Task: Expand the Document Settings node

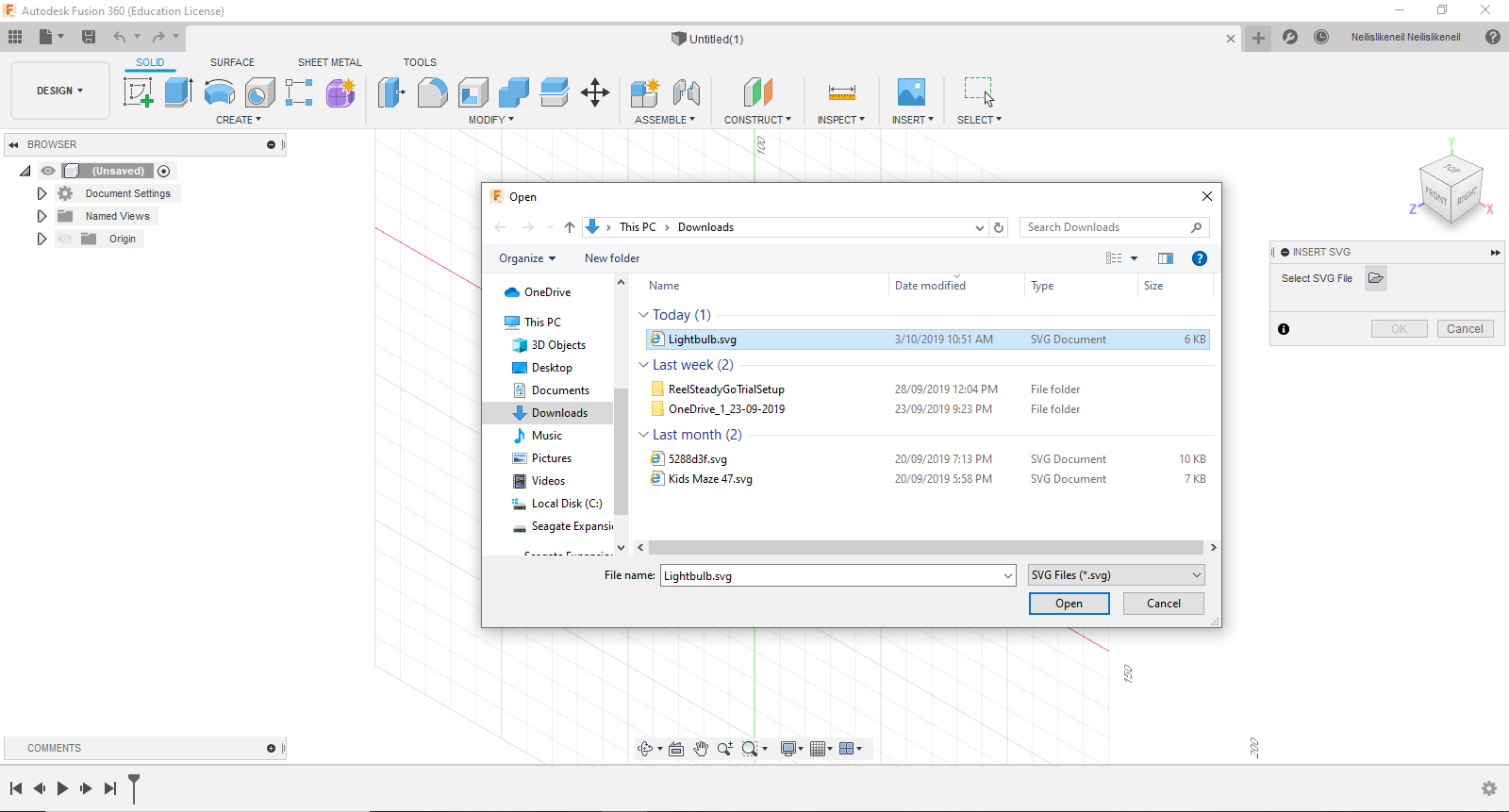Action: [x=41, y=193]
